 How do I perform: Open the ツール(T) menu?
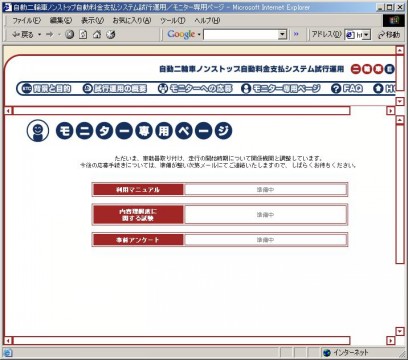tap(172, 20)
